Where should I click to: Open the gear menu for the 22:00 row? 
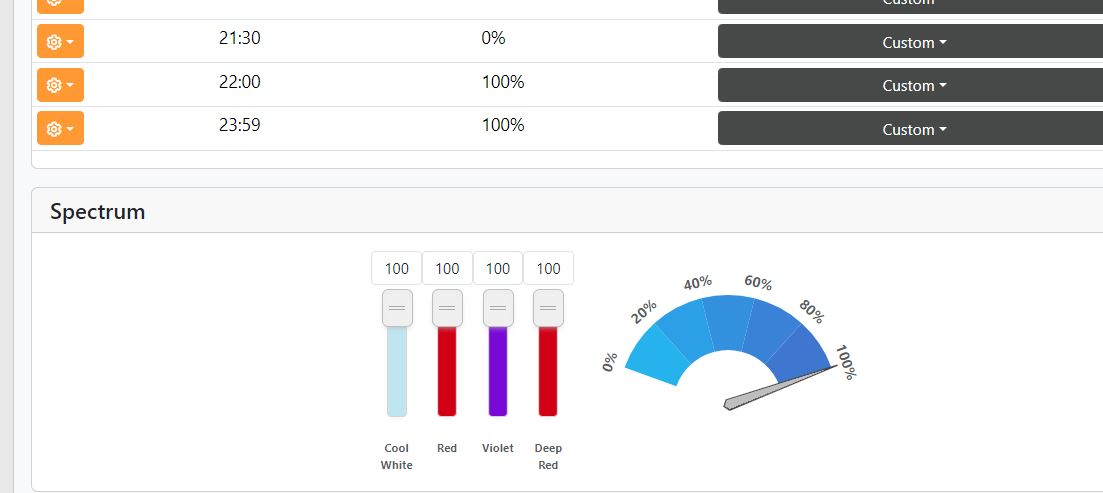point(60,85)
